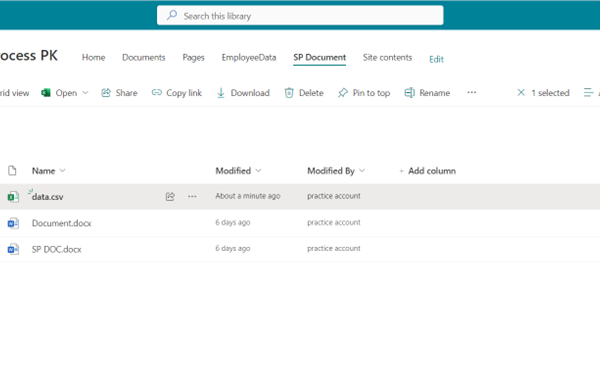Click the Download arrow icon
This screenshot has height=388, width=600.
[221, 93]
